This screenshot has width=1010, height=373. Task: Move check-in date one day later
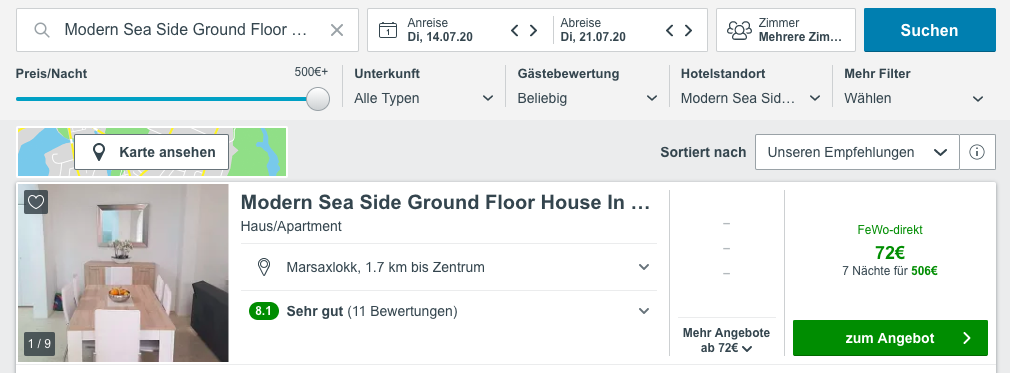[x=533, y=30]
